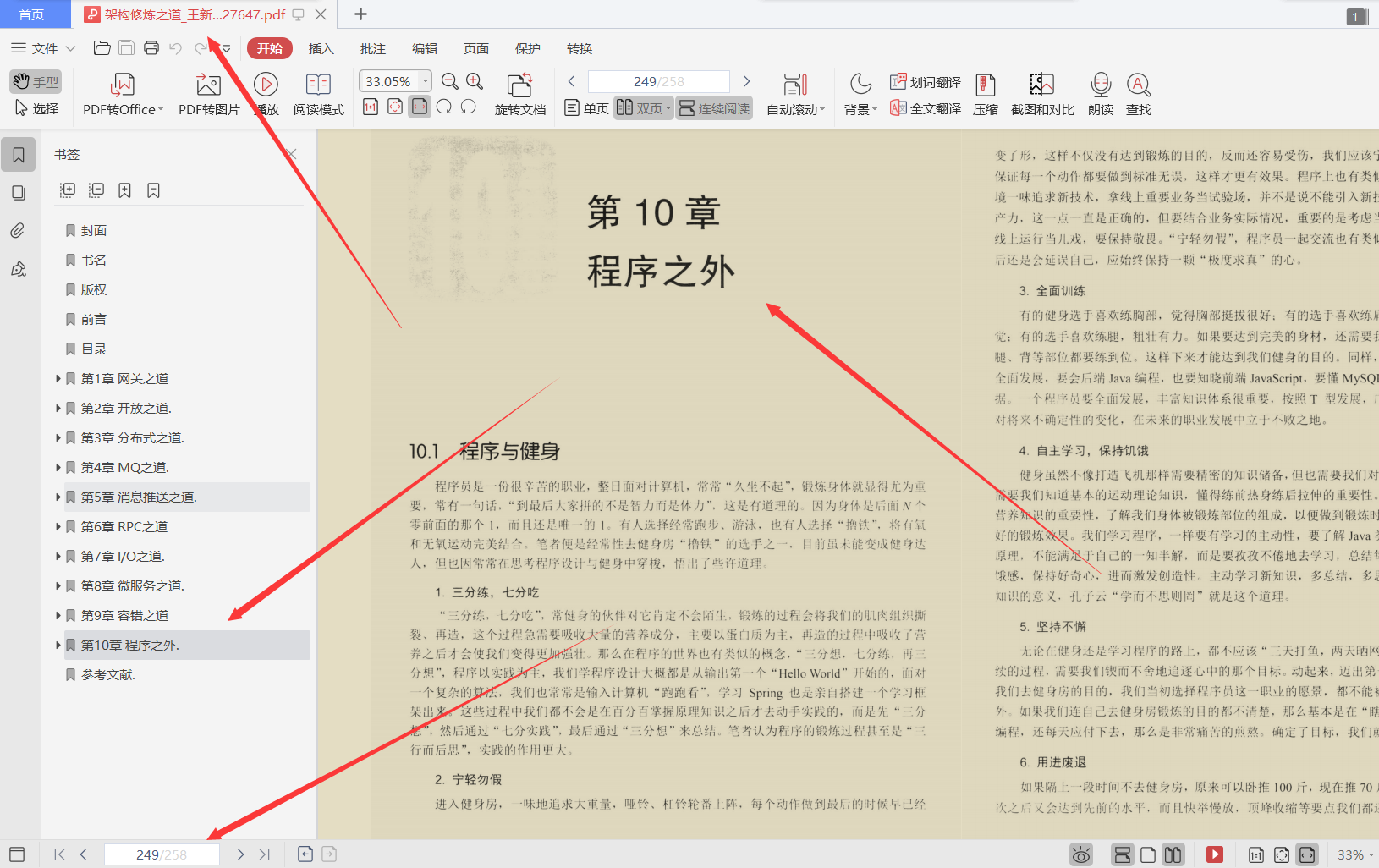Screen dimensions: 1379x868
Task: Toggle the 手型 hand tool
Action: click(x=36, y=81)
